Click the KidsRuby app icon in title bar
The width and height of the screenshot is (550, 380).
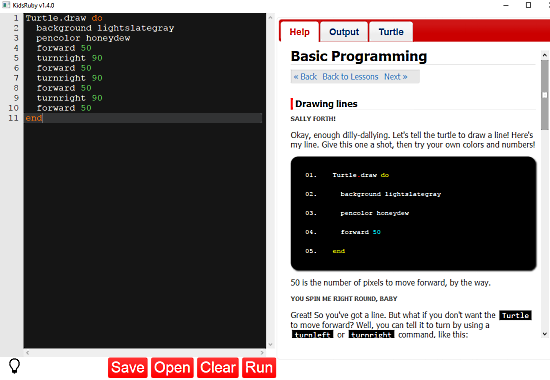(x=6, y=5)
